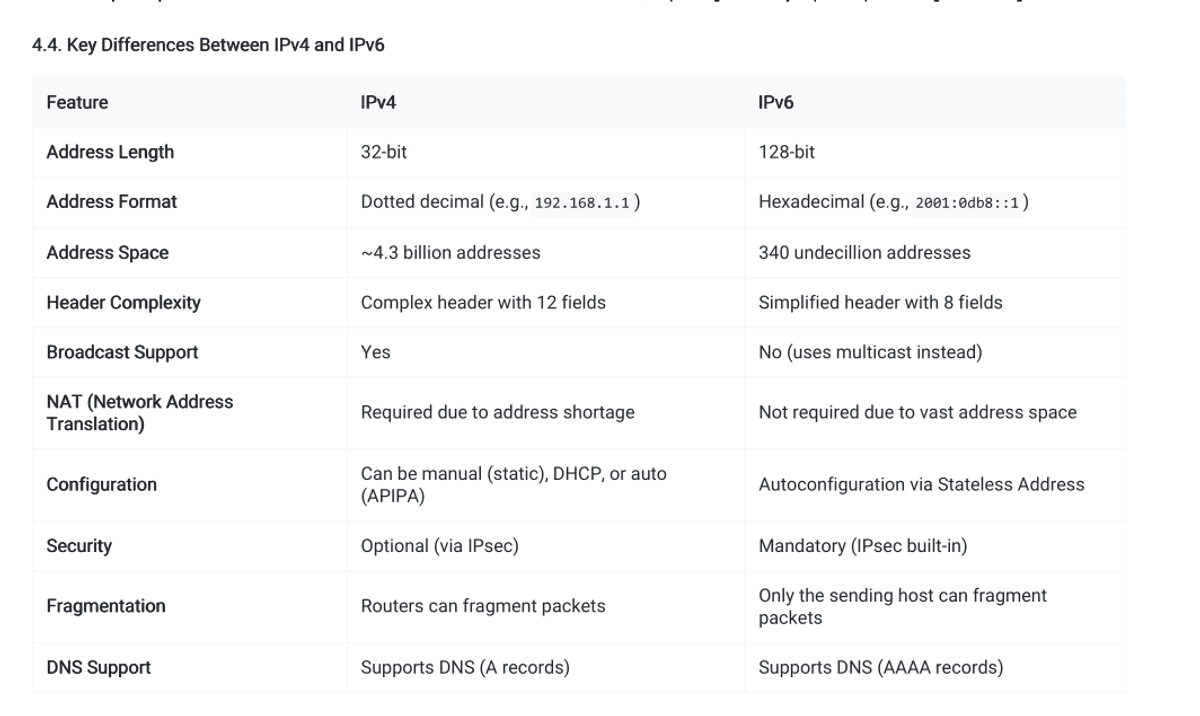The width and height of the screenshot is (1200, 716).
Task: Click the Simplified header with 8 fields cell
Action: pos(880,302)
